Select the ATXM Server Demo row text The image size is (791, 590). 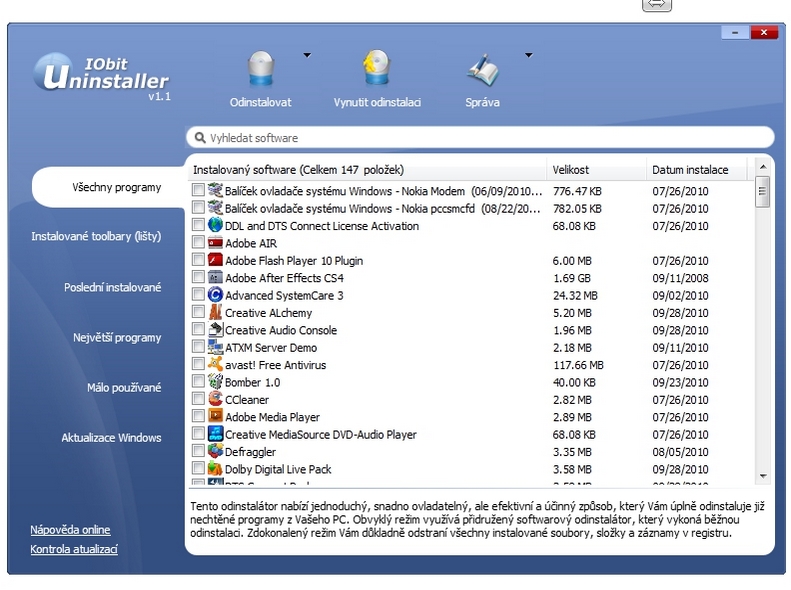(x=271, y=347)
